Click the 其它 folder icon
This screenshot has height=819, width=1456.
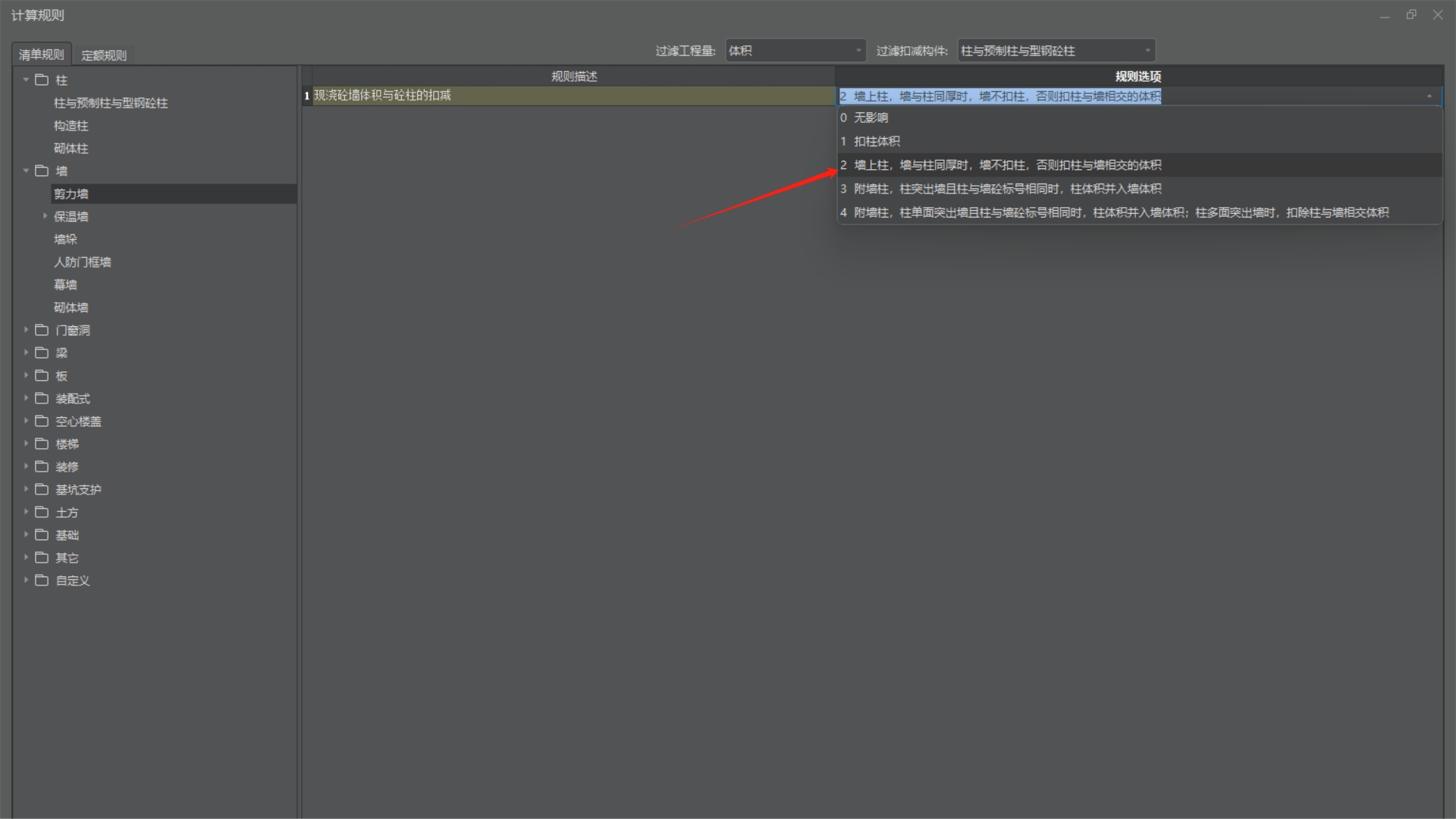pyautogui.click(x=42, y=557)
